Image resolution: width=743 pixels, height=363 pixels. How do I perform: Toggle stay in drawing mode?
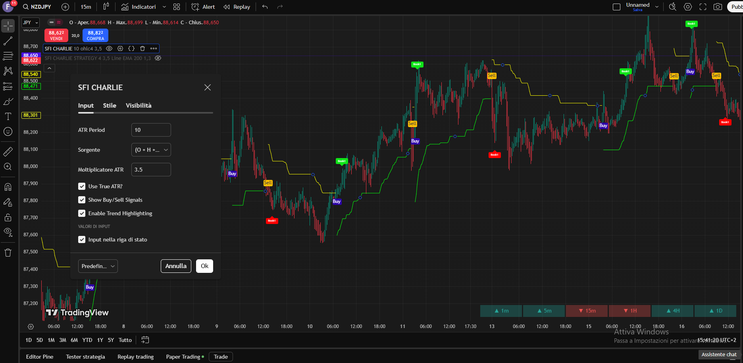point(8,202)
